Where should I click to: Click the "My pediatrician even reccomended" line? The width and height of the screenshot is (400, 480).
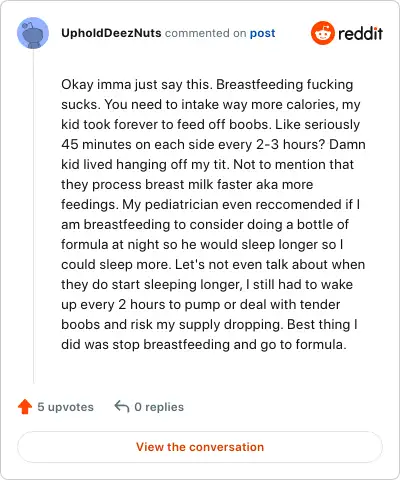pos(211,205)
